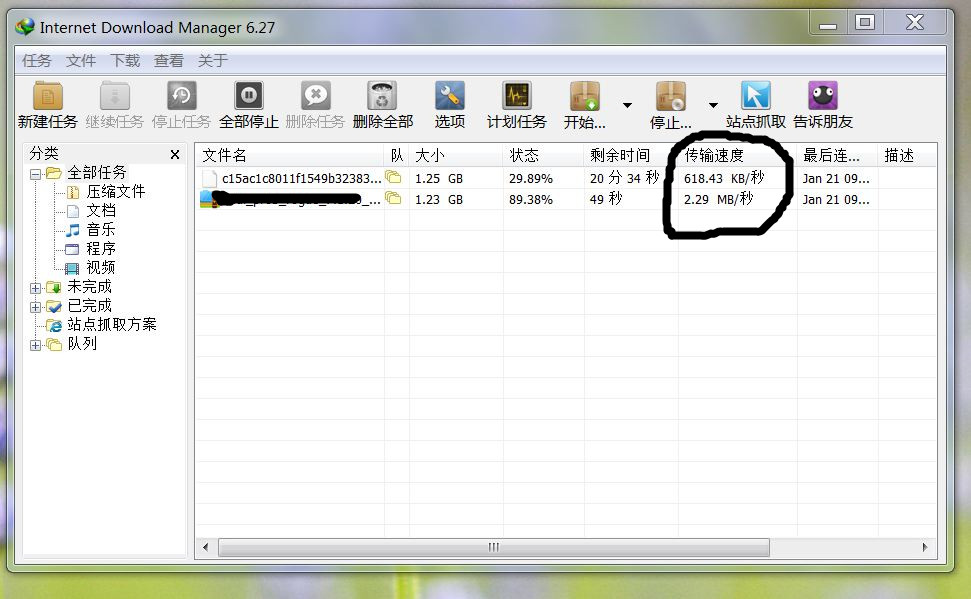Select 全部任务 category folder
Image resolution: width=971 pixels, height=599 pixels.
point(97,172)
